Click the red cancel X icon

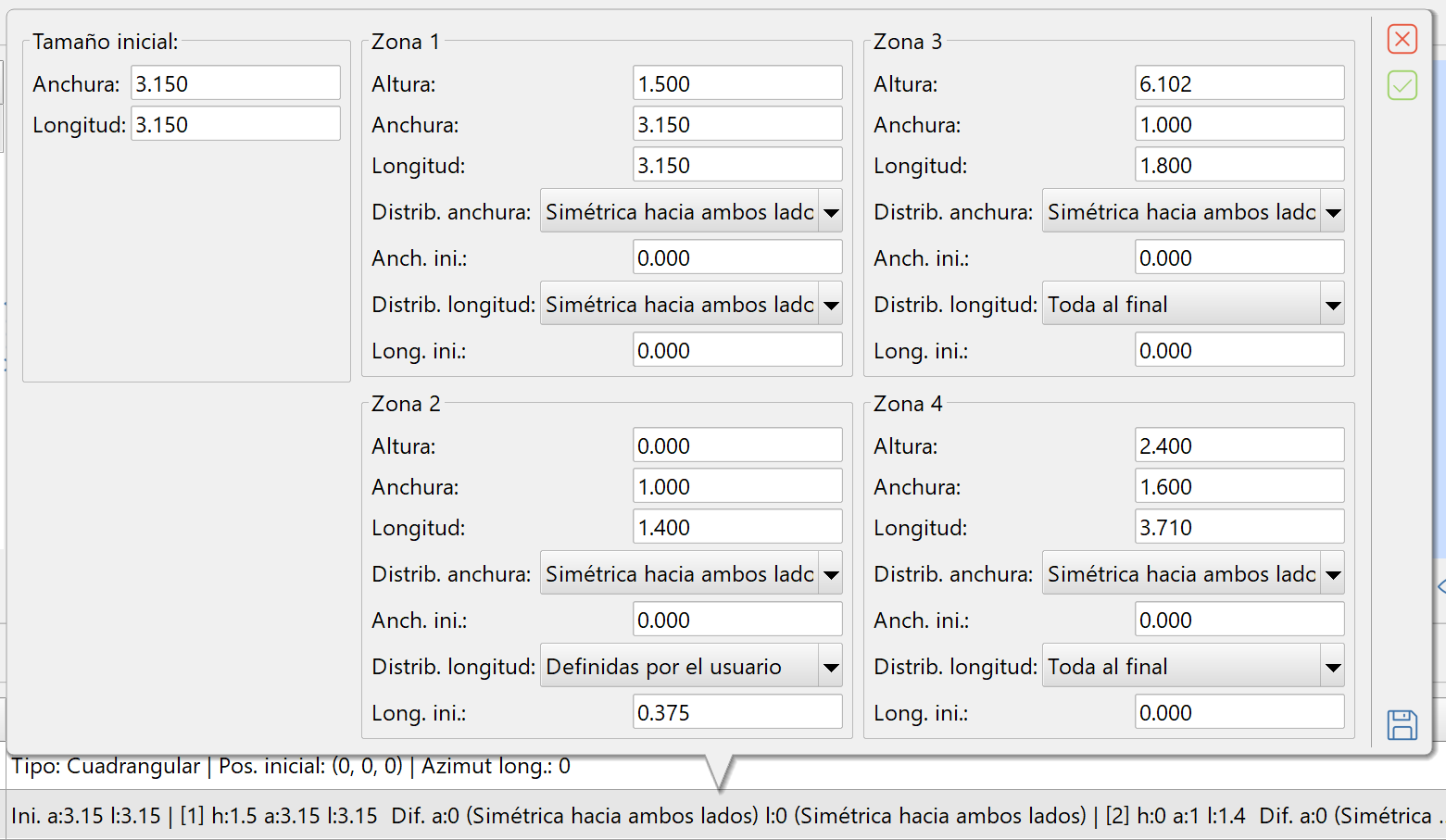point(1402,39)
